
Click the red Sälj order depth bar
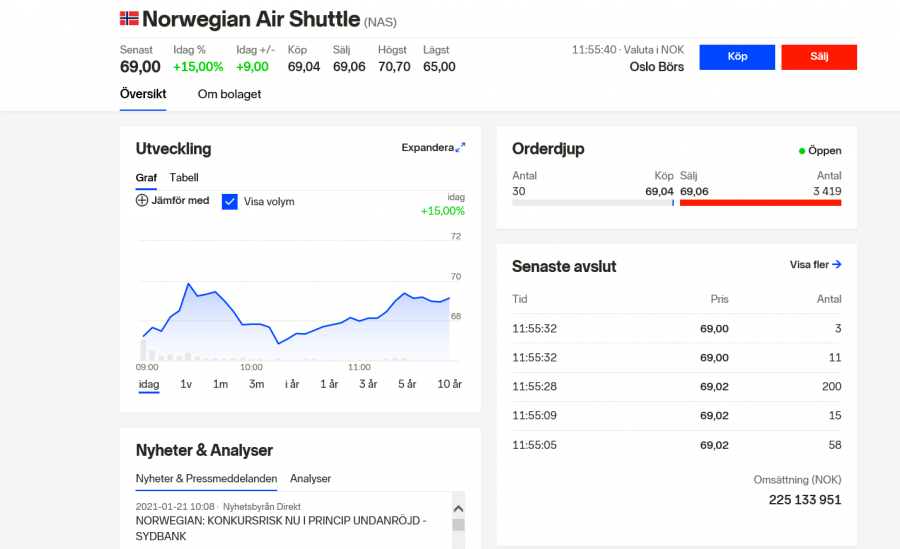760,203
